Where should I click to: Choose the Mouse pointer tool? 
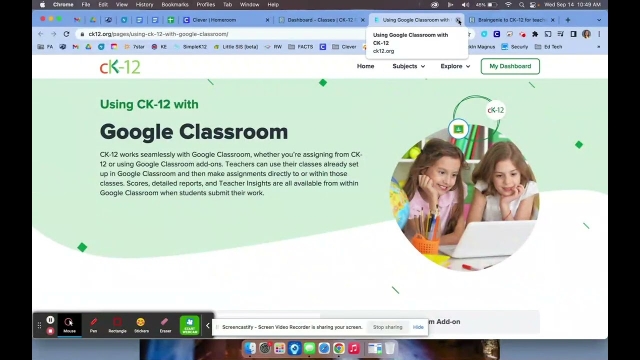(69, 325)
